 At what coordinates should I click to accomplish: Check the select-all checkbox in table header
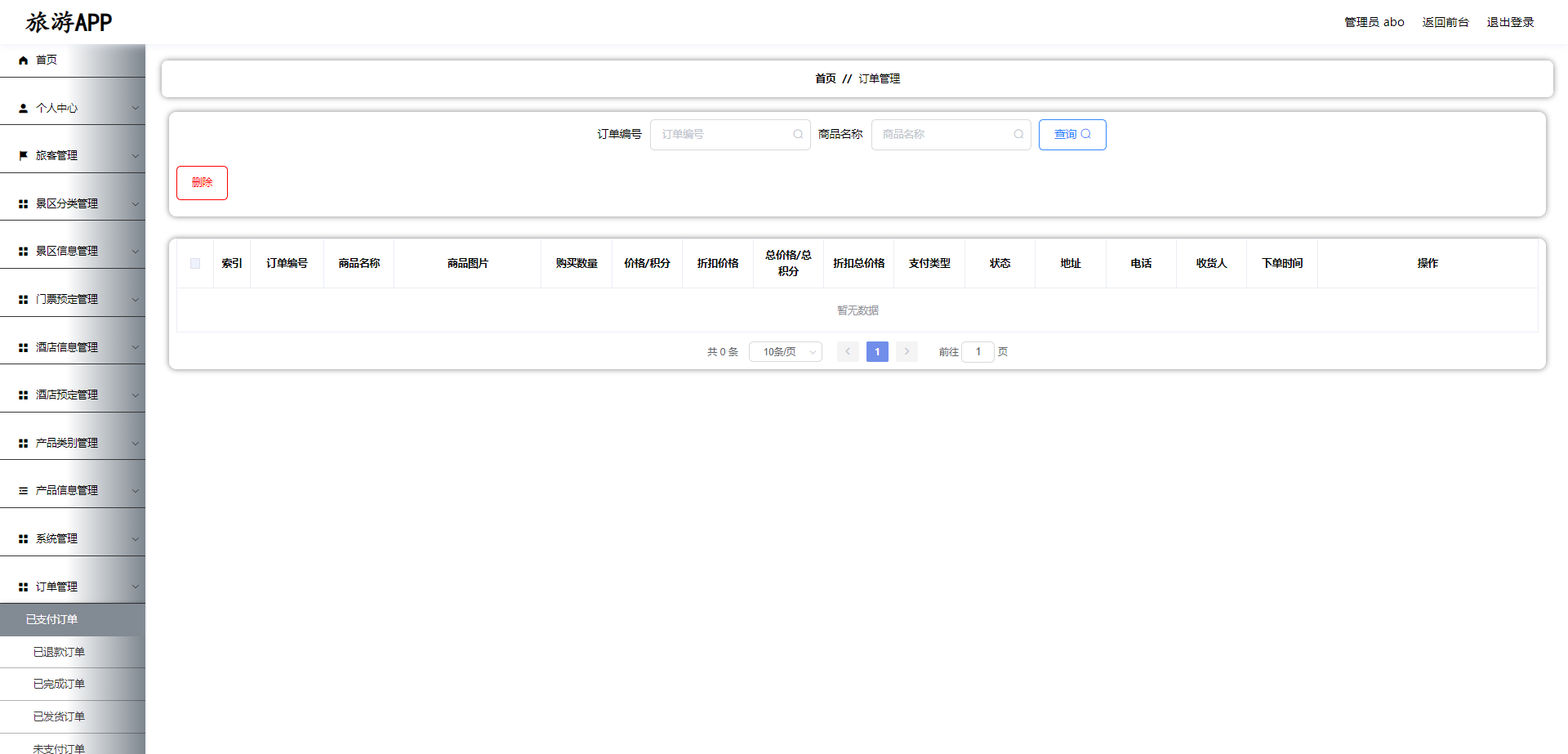click(195, 263)
